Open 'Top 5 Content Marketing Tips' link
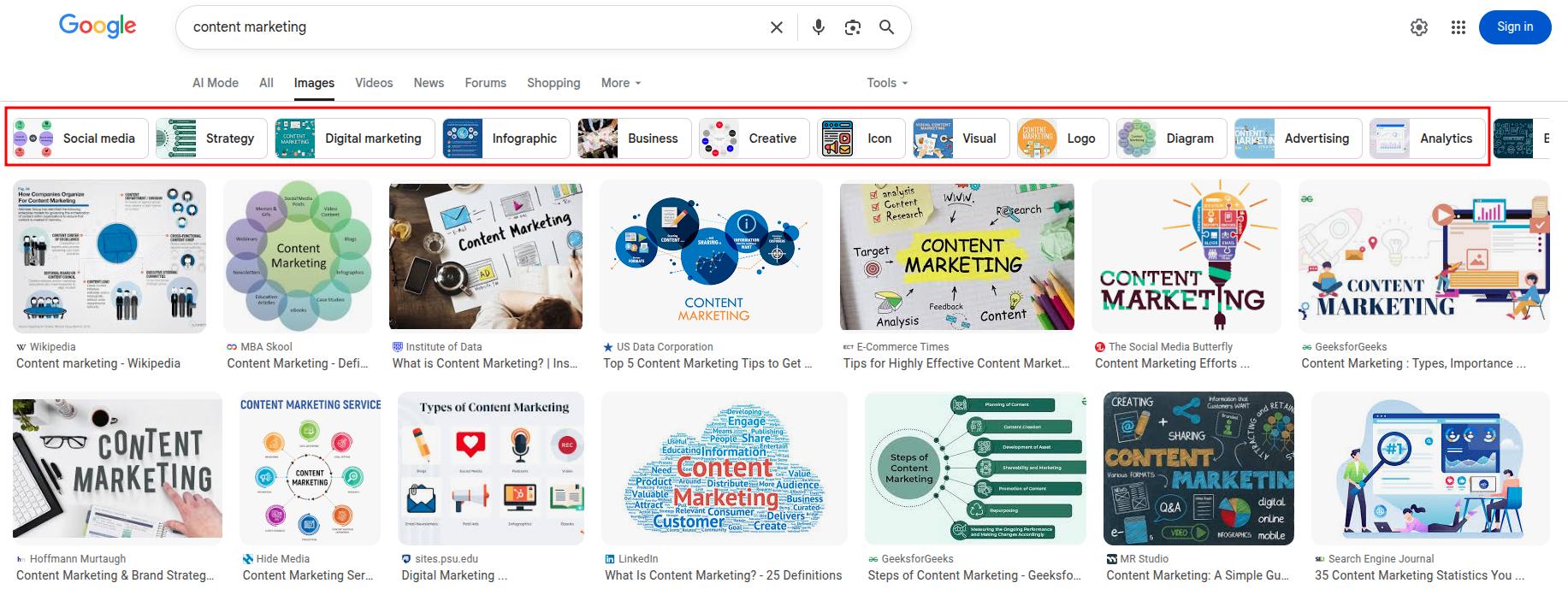 [707, 363]
